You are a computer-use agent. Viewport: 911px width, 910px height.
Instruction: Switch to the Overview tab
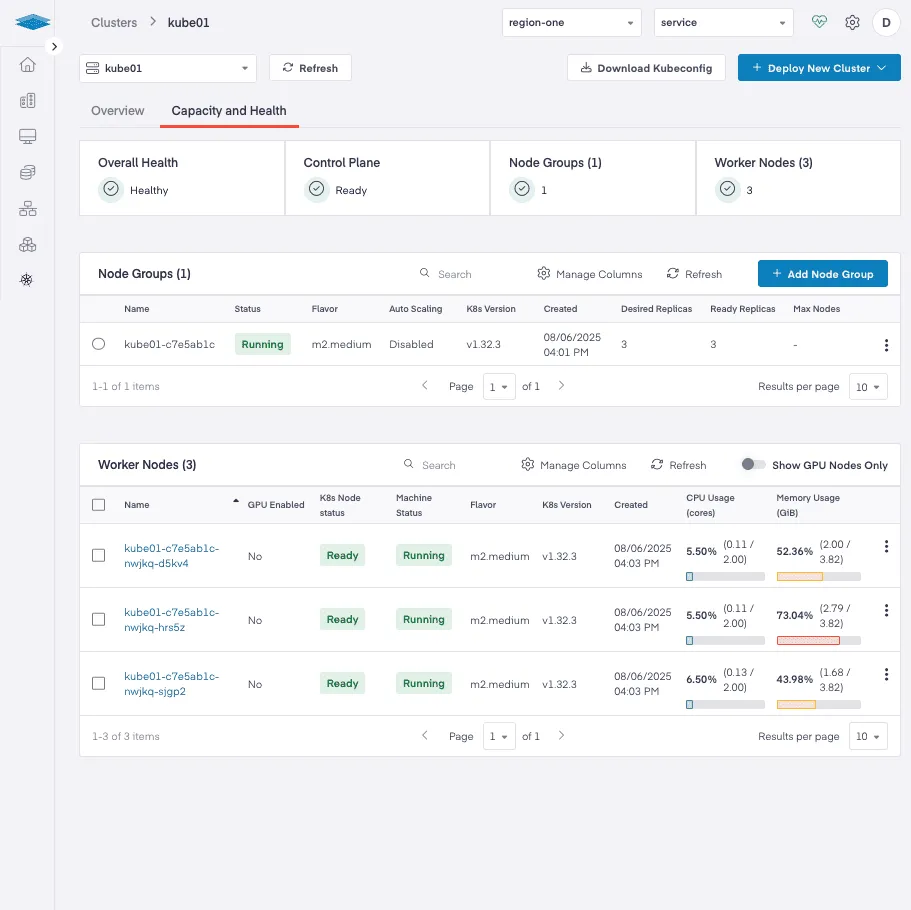pyautogui.click(x=117, y=111)
